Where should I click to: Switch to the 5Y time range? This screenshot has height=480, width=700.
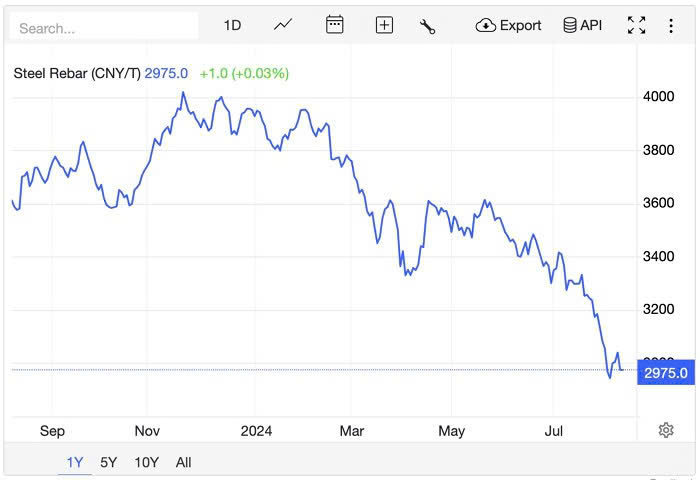pos(108,462)
